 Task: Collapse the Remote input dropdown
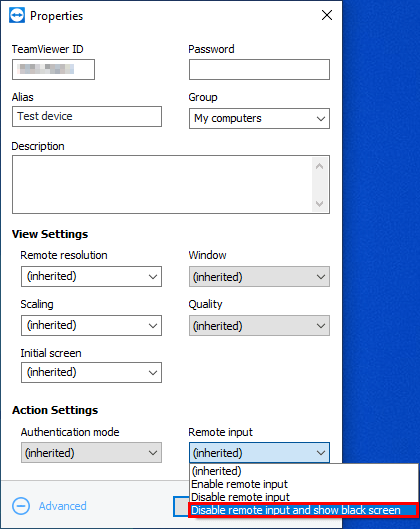(259, 453)
